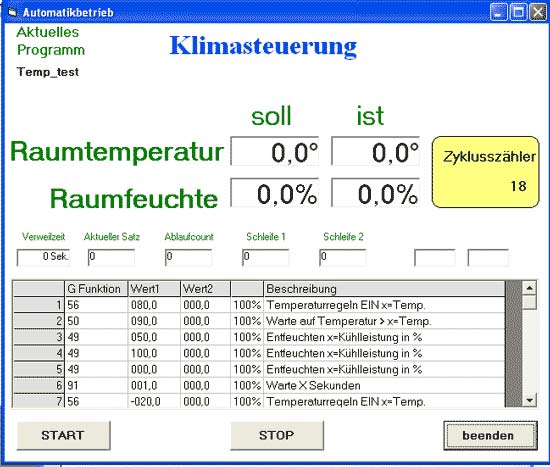Select row header 1 in the table
This screenshot has height=467, width=550.
[39, 305]
